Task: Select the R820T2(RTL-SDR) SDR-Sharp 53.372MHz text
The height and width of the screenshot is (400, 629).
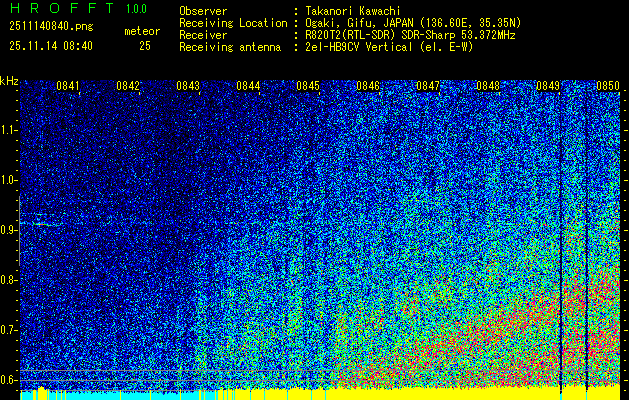Action: [410, 35]
